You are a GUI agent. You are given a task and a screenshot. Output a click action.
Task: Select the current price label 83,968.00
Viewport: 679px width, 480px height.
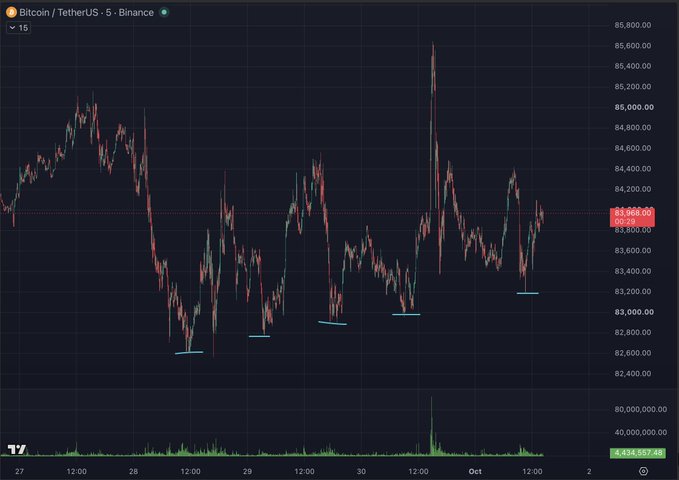632,217
